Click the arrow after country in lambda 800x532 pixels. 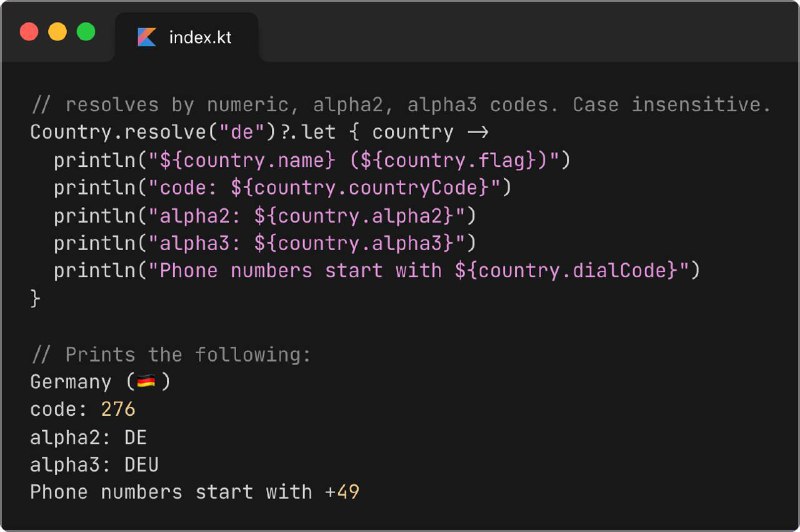[x=478, y=133]
